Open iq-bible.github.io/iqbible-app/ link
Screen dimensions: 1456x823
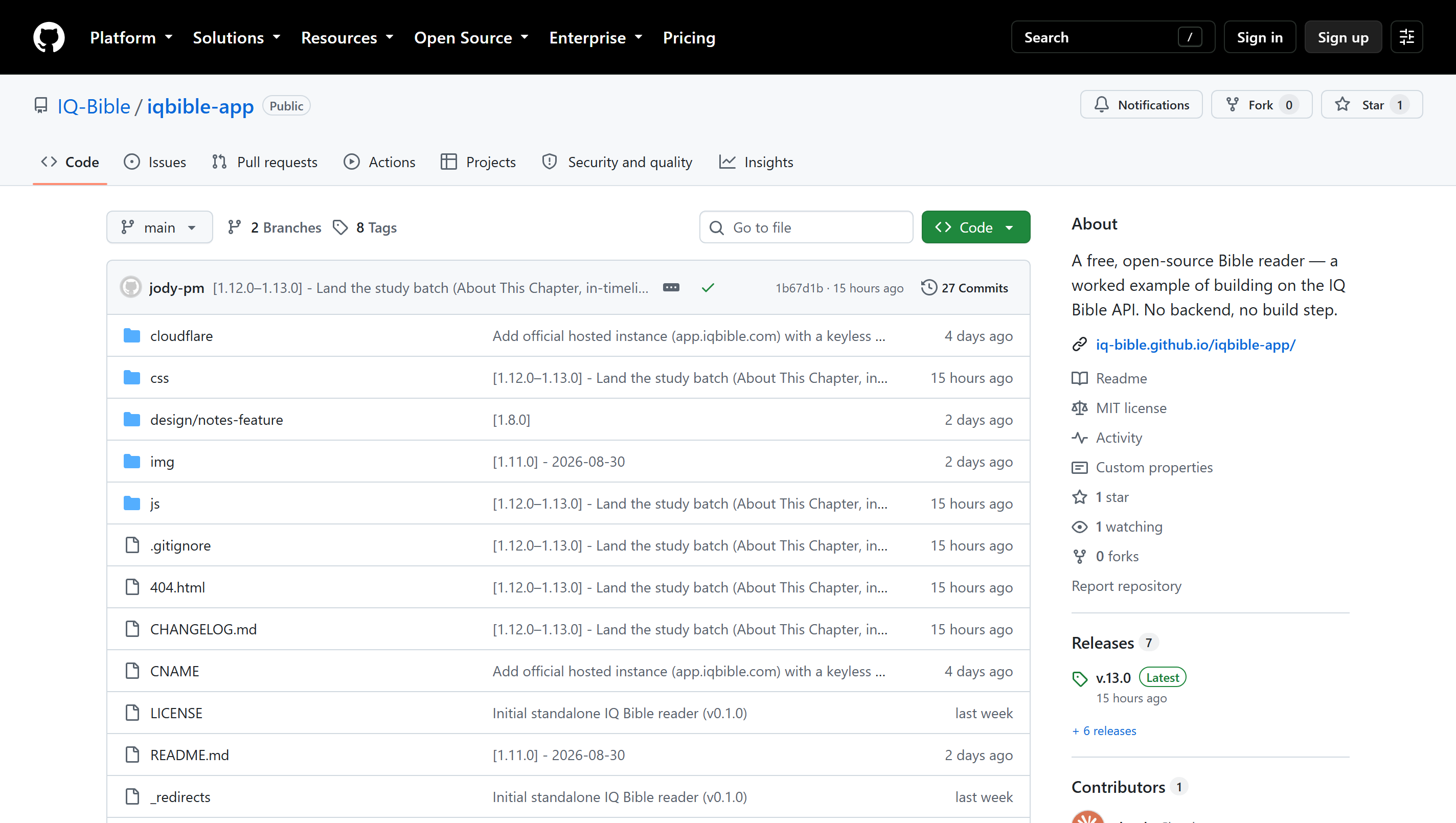coord(1195,344)
